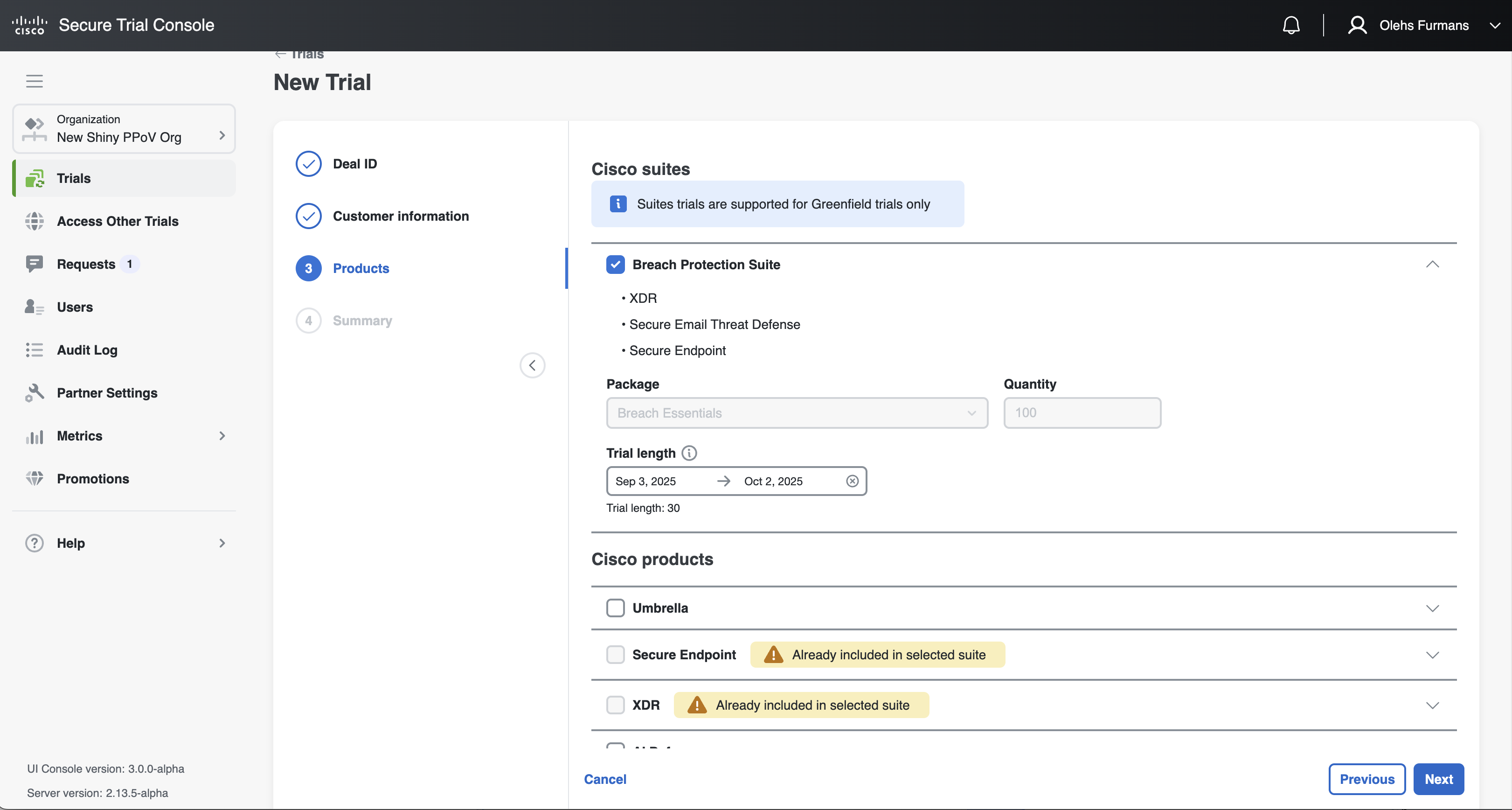Toggle the Secure Endpoint checkbox

coord(615,655)
